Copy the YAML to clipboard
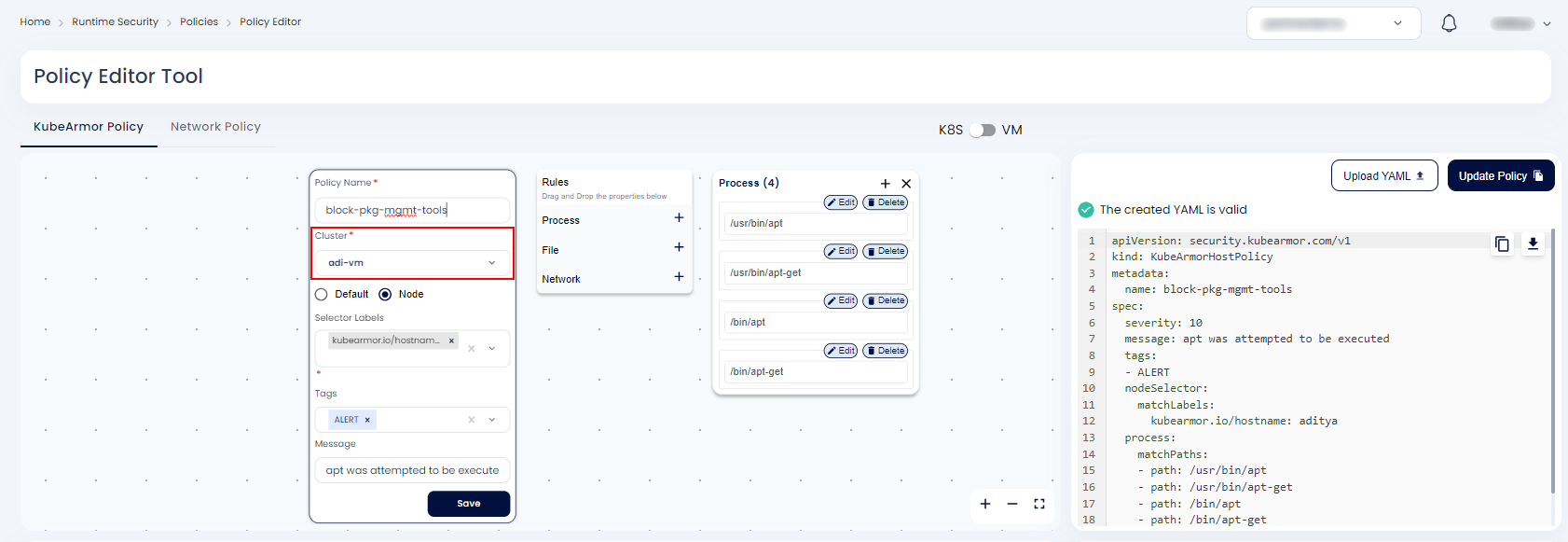This screenshot has height=542, width=1568. click(x=1502, y=243)
